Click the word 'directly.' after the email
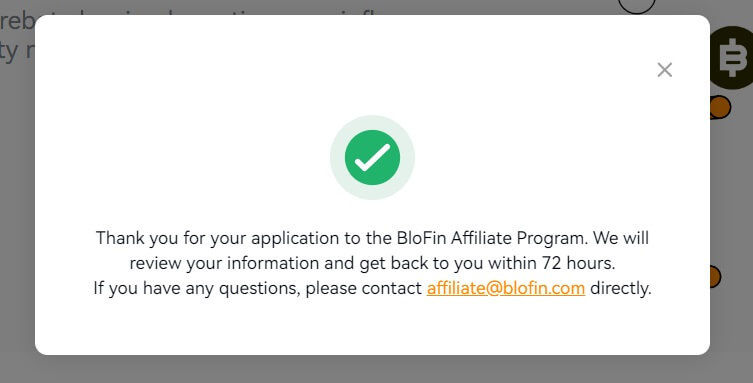The image size is (753, 383). (620, 288)
